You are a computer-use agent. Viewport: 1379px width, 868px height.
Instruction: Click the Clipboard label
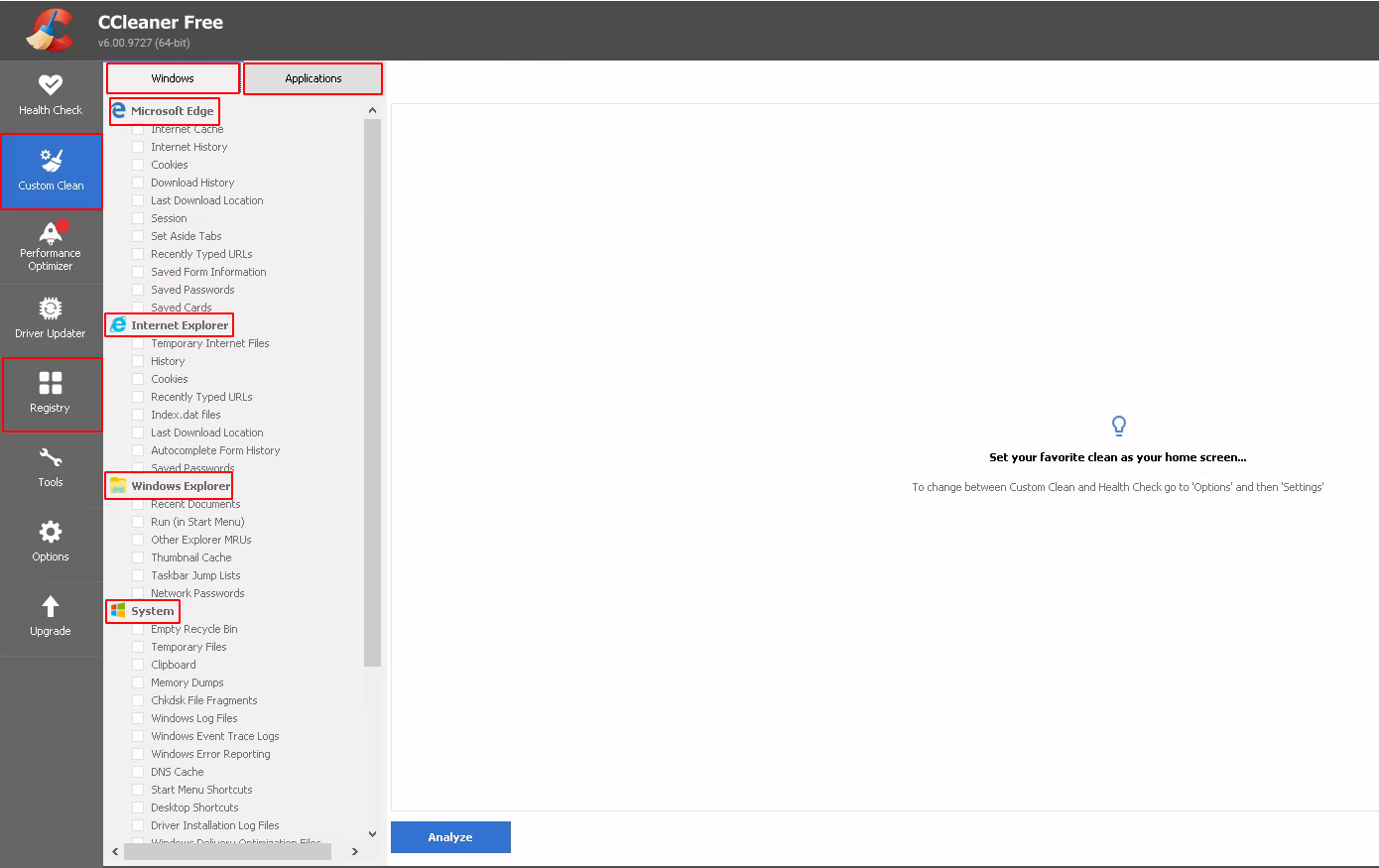click(x=174, y=665)
